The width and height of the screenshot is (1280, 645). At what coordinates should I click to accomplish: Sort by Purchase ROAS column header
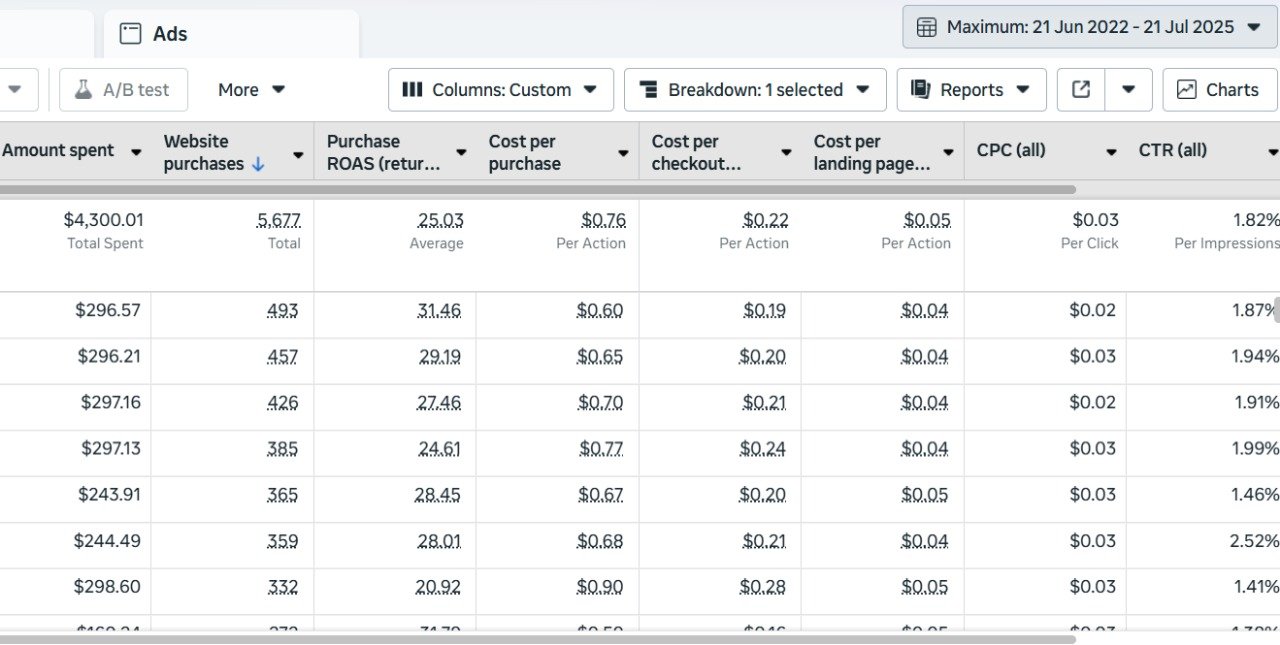tap(382, 152)
